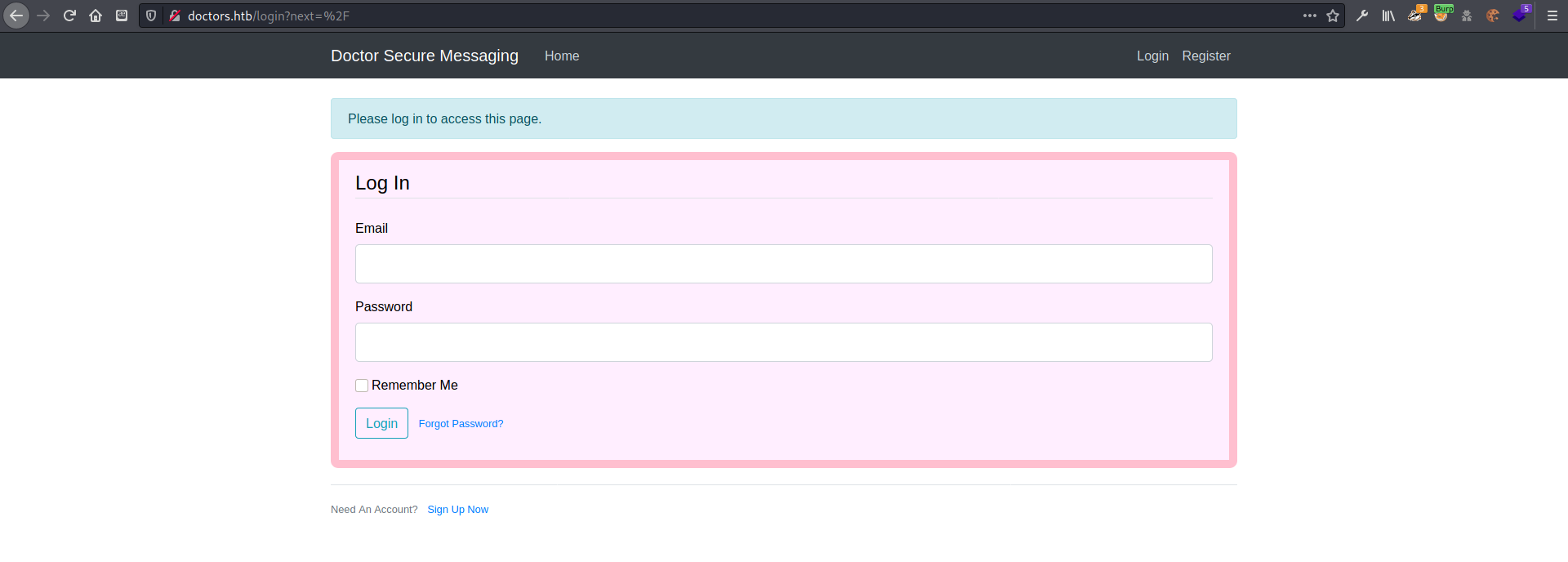The height and width of the screenshot is (562, 1568).
Task: Bookmark this page with the star icon
Action: point(1333,16)
